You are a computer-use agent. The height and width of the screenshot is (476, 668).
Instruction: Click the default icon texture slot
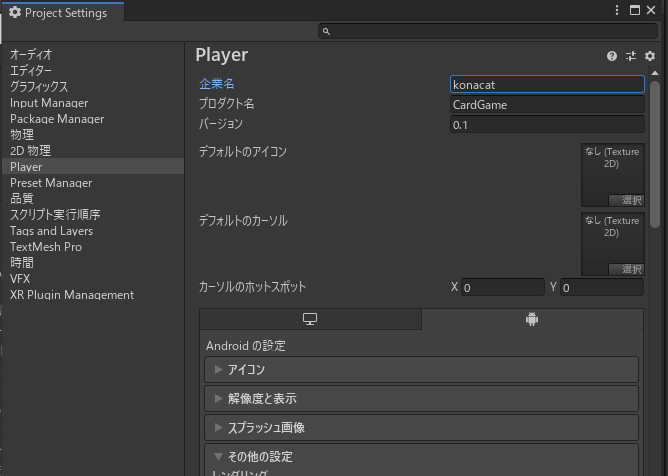[613, 175]
